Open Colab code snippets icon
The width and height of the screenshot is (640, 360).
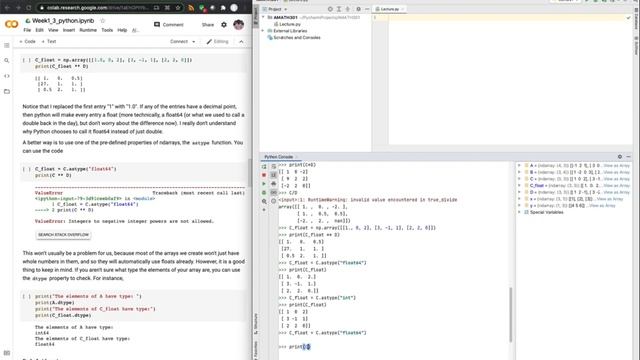(7, 76)
